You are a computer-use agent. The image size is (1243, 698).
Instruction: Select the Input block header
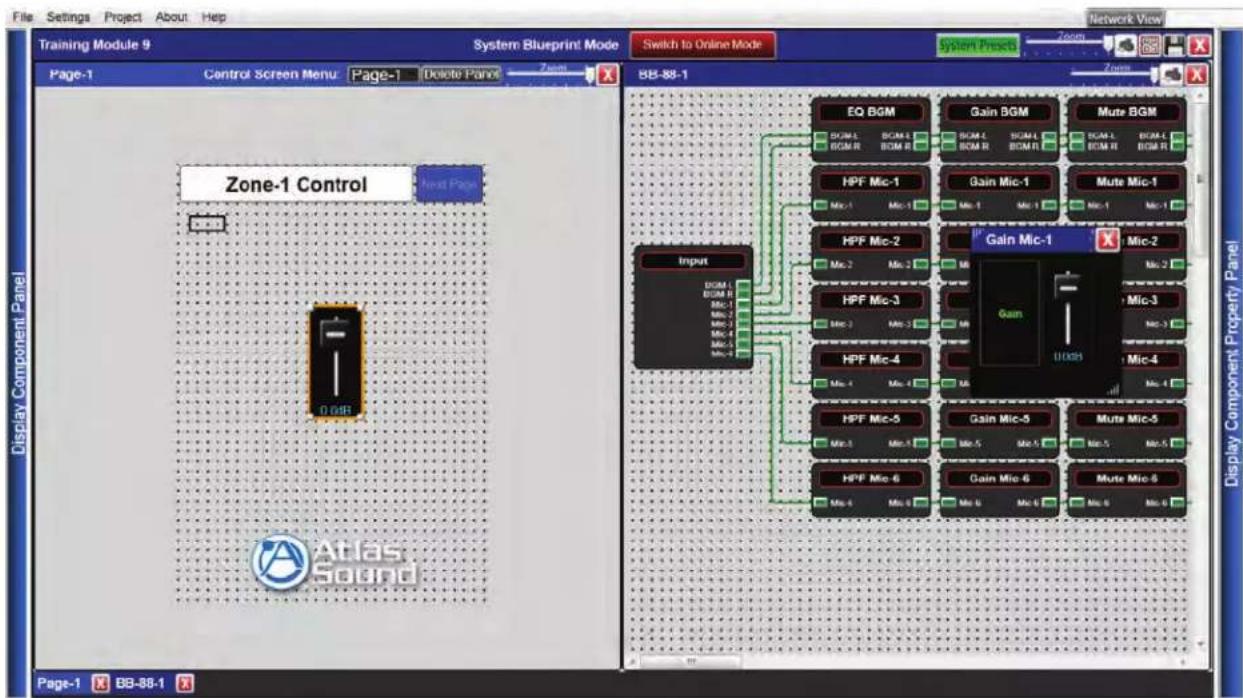tap(693, 261)
